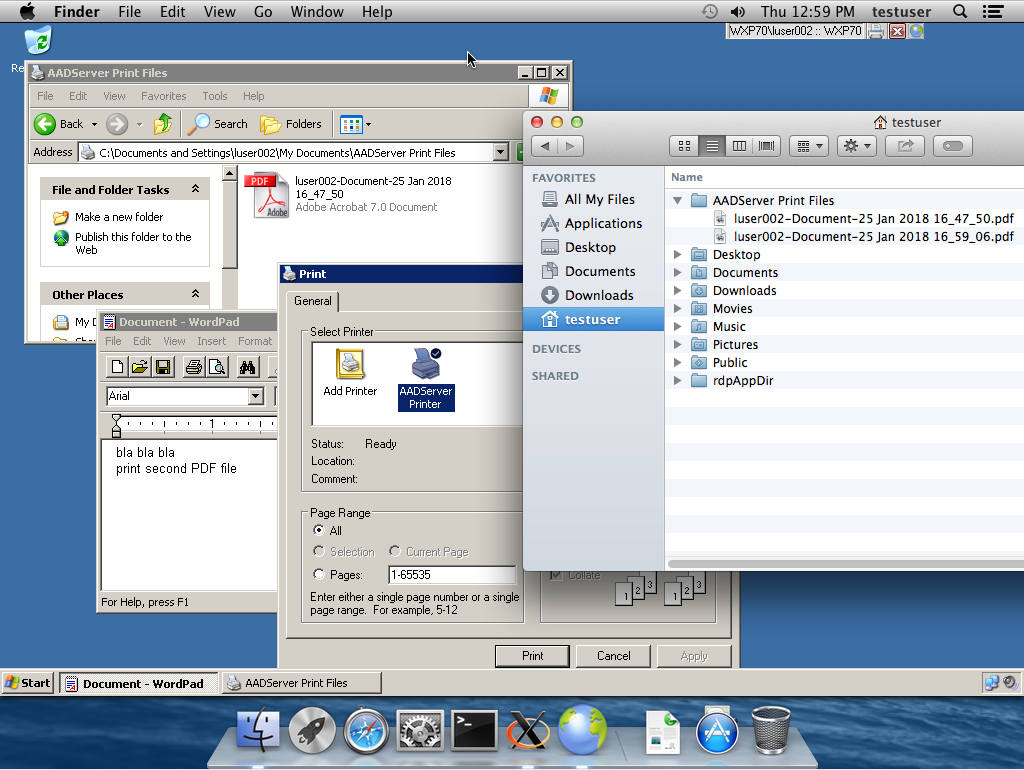Open Safari from the Dock
The height and width of the screenshot is (770, 1024).
(366, 731)
